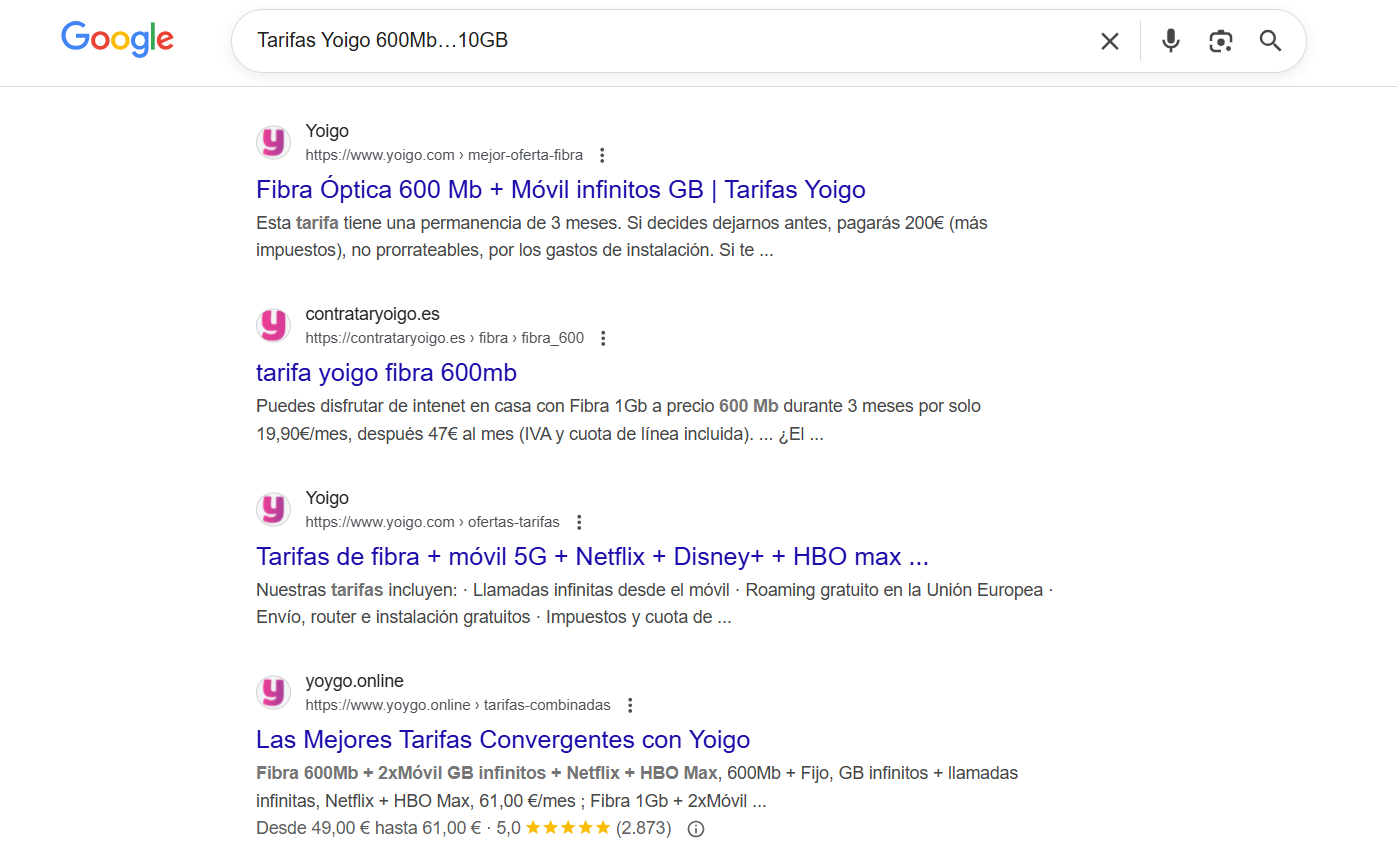Screen dimensions: 1397x859
Task: Open the Tarifas de fibra + móvil 5G result
Action: [592, 556]
